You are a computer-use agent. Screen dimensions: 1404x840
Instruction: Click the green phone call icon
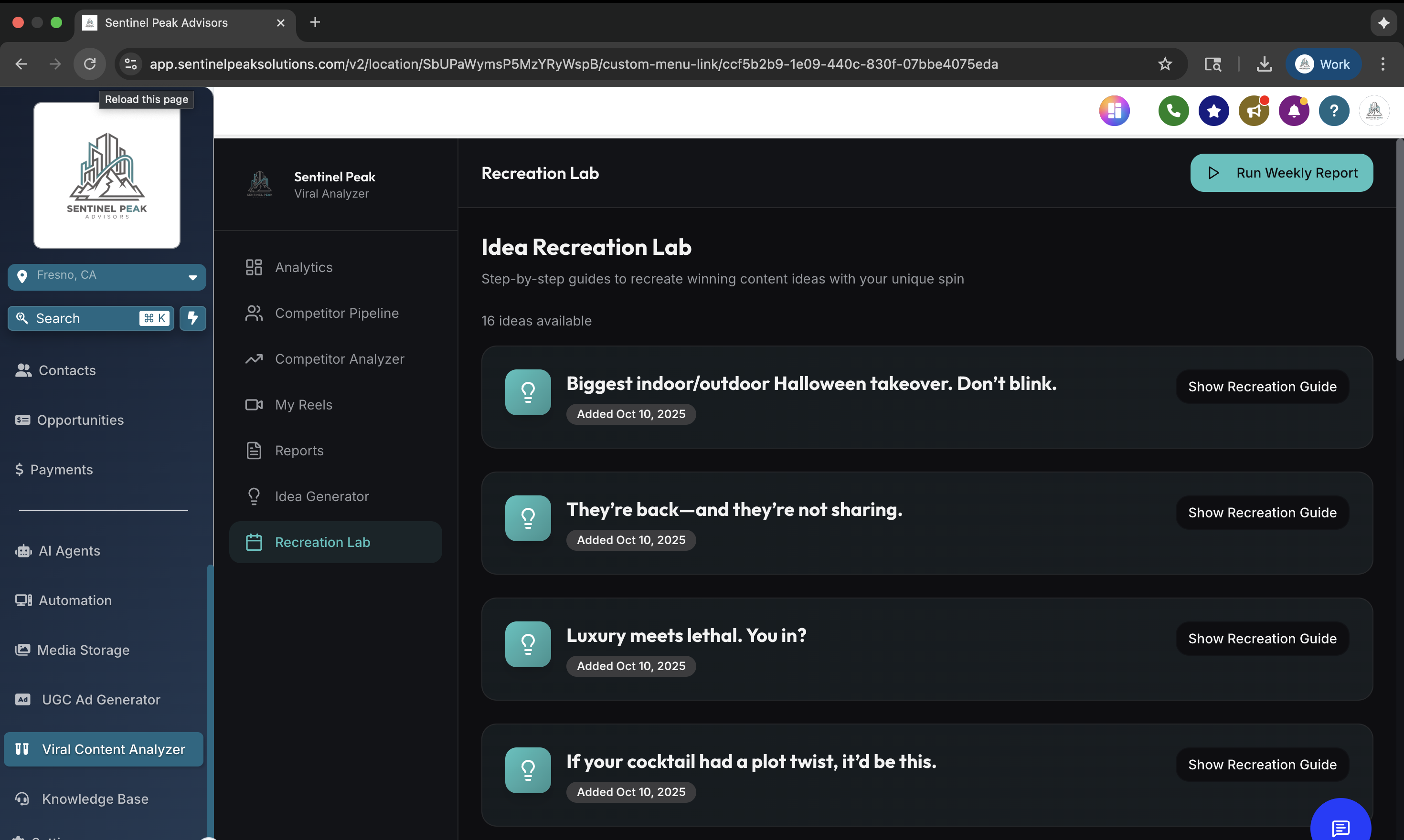pos(1173,111)
